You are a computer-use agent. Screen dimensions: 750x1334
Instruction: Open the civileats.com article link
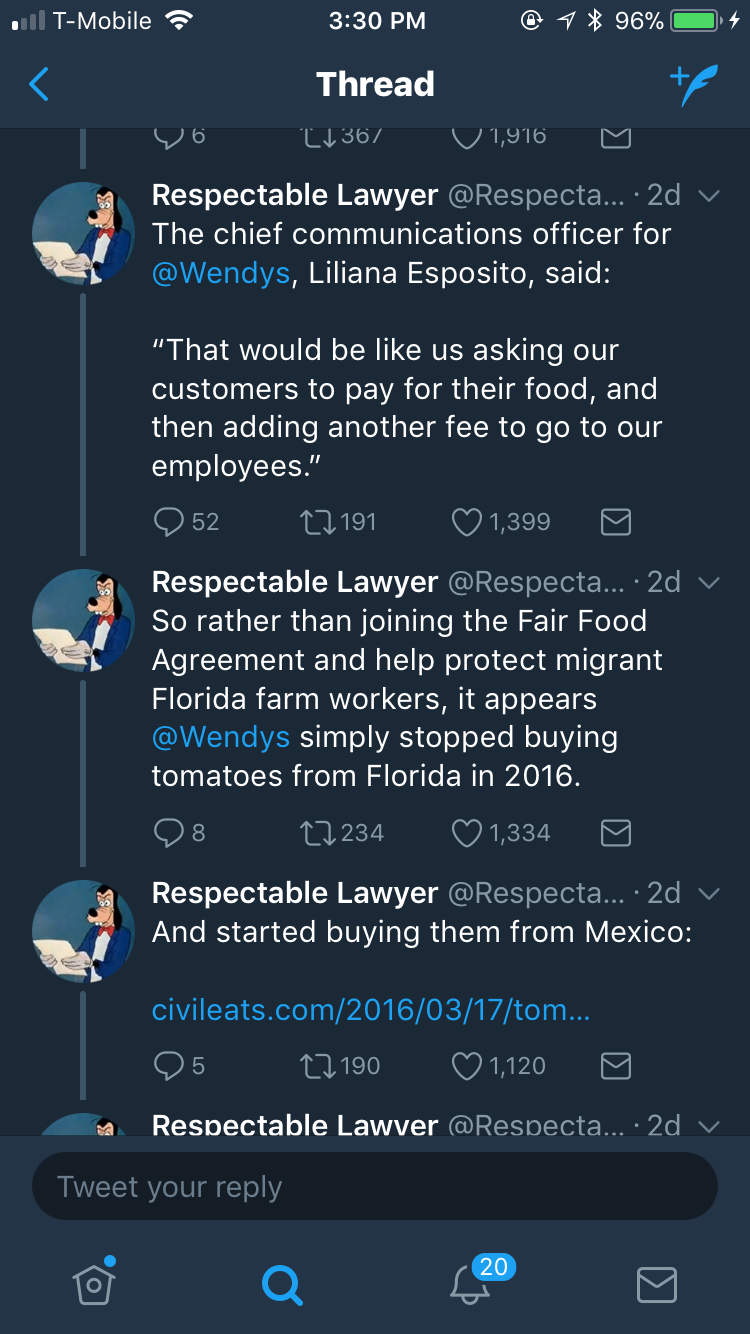coord(370,1011)
